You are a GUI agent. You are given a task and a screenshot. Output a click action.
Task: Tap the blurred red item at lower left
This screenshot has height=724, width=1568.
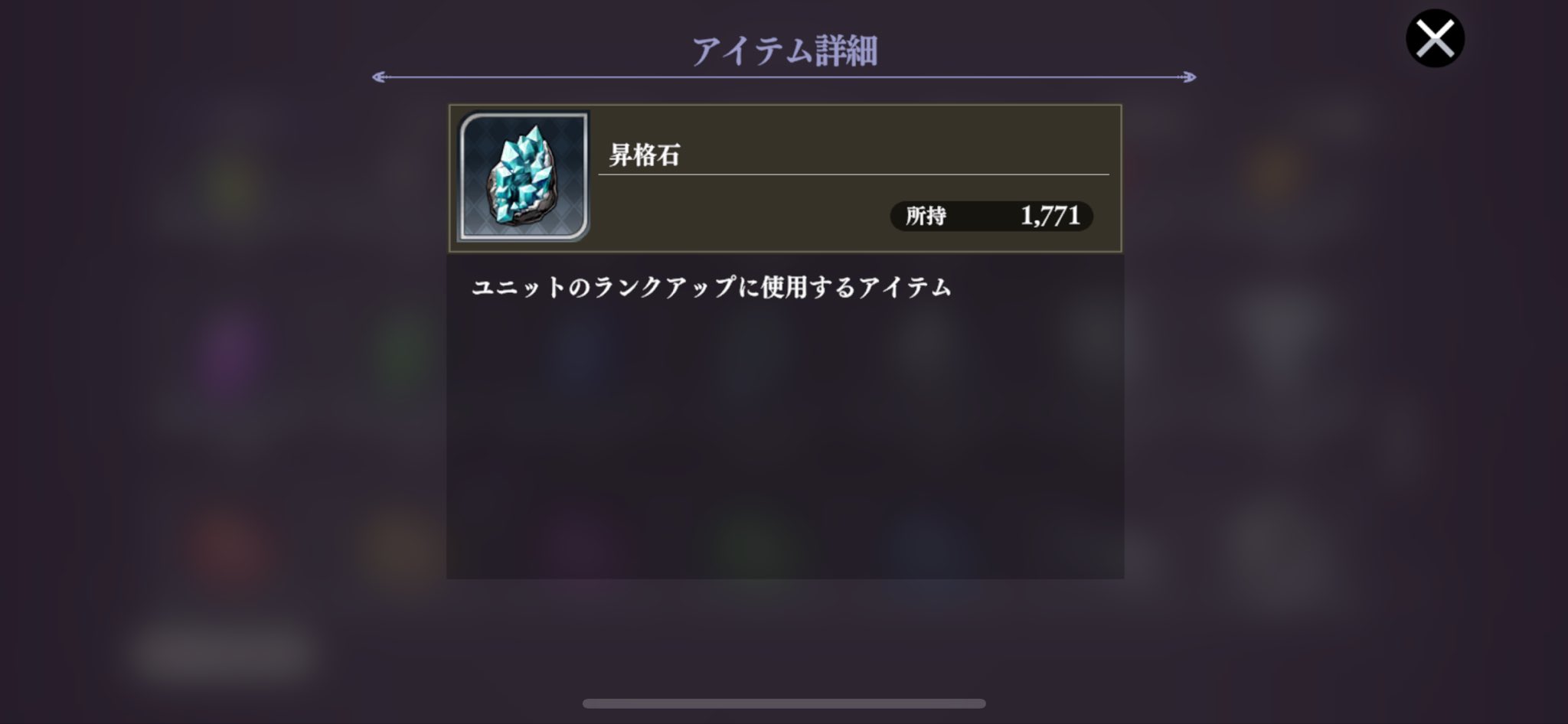pyautogui.click(x=228, y=550)
